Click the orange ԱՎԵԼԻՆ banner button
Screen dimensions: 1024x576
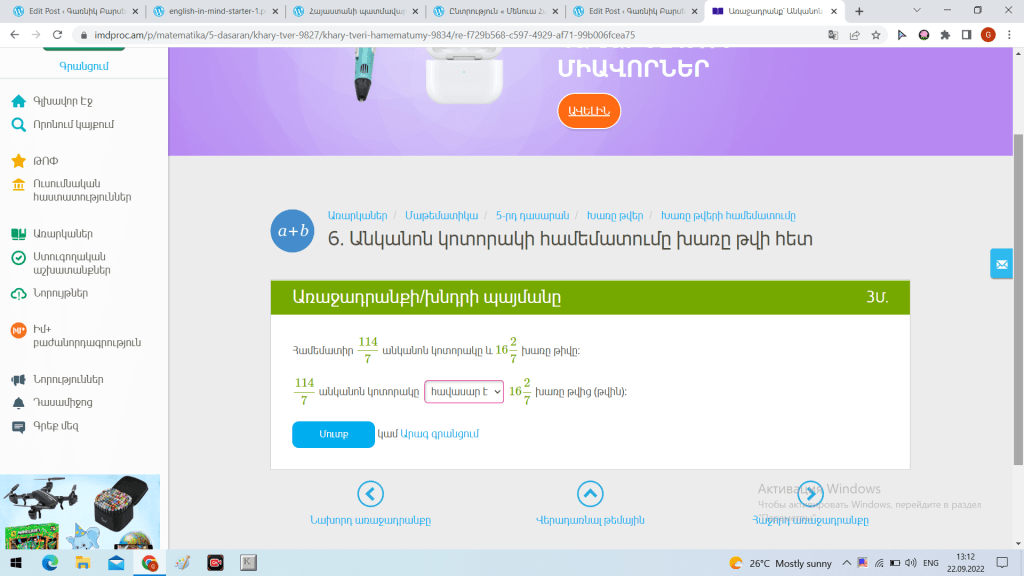pos(589,111)
